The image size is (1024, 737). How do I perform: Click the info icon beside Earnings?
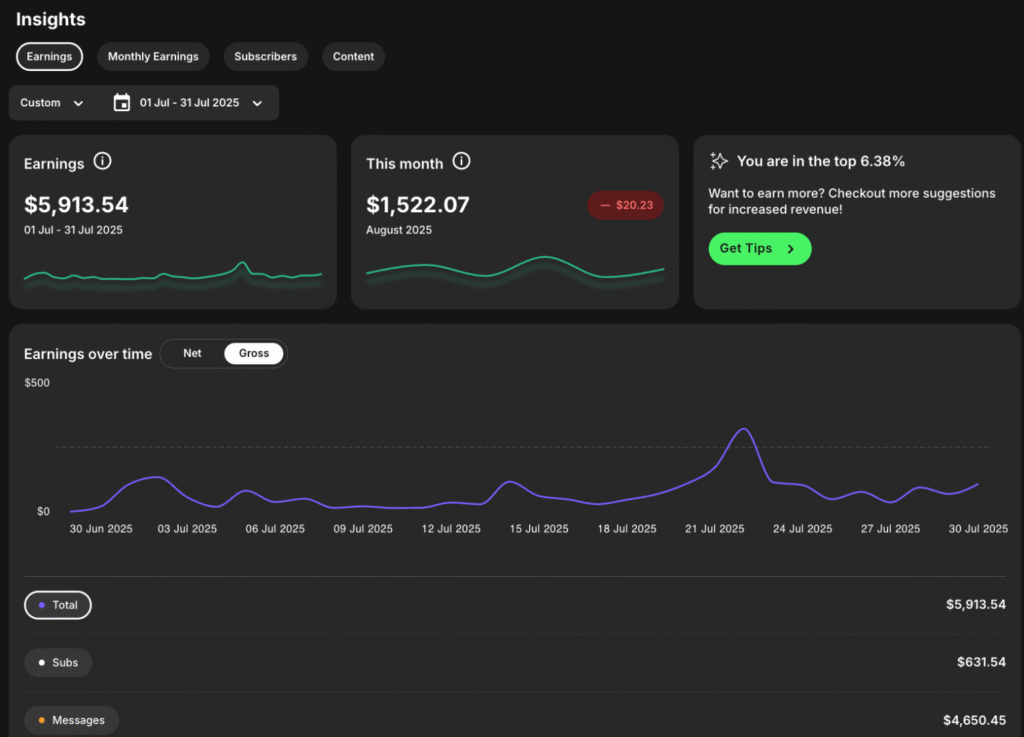102,162
